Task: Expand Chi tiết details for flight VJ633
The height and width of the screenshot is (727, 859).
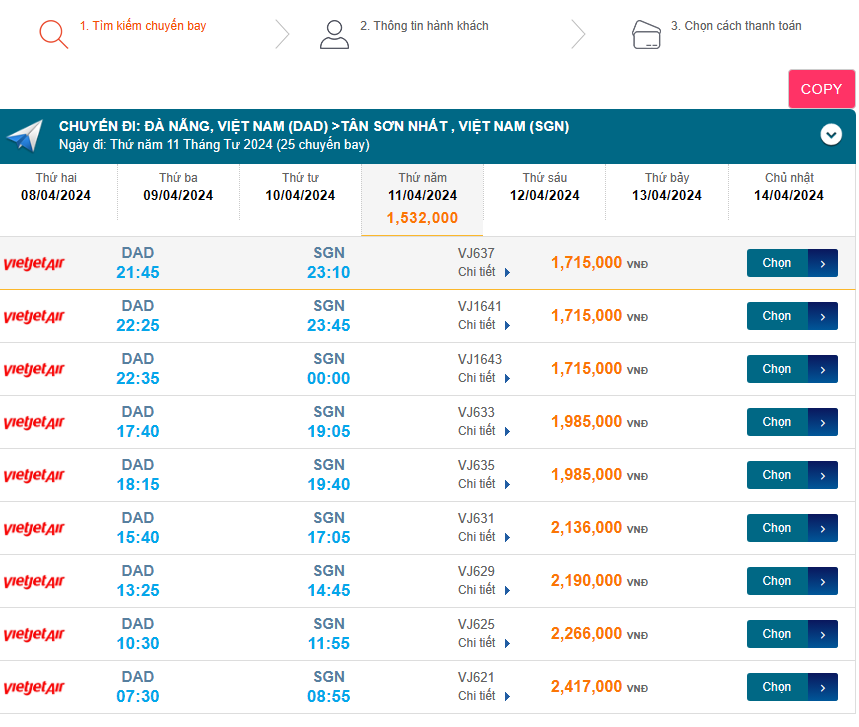Action: [x=484, y=431]
